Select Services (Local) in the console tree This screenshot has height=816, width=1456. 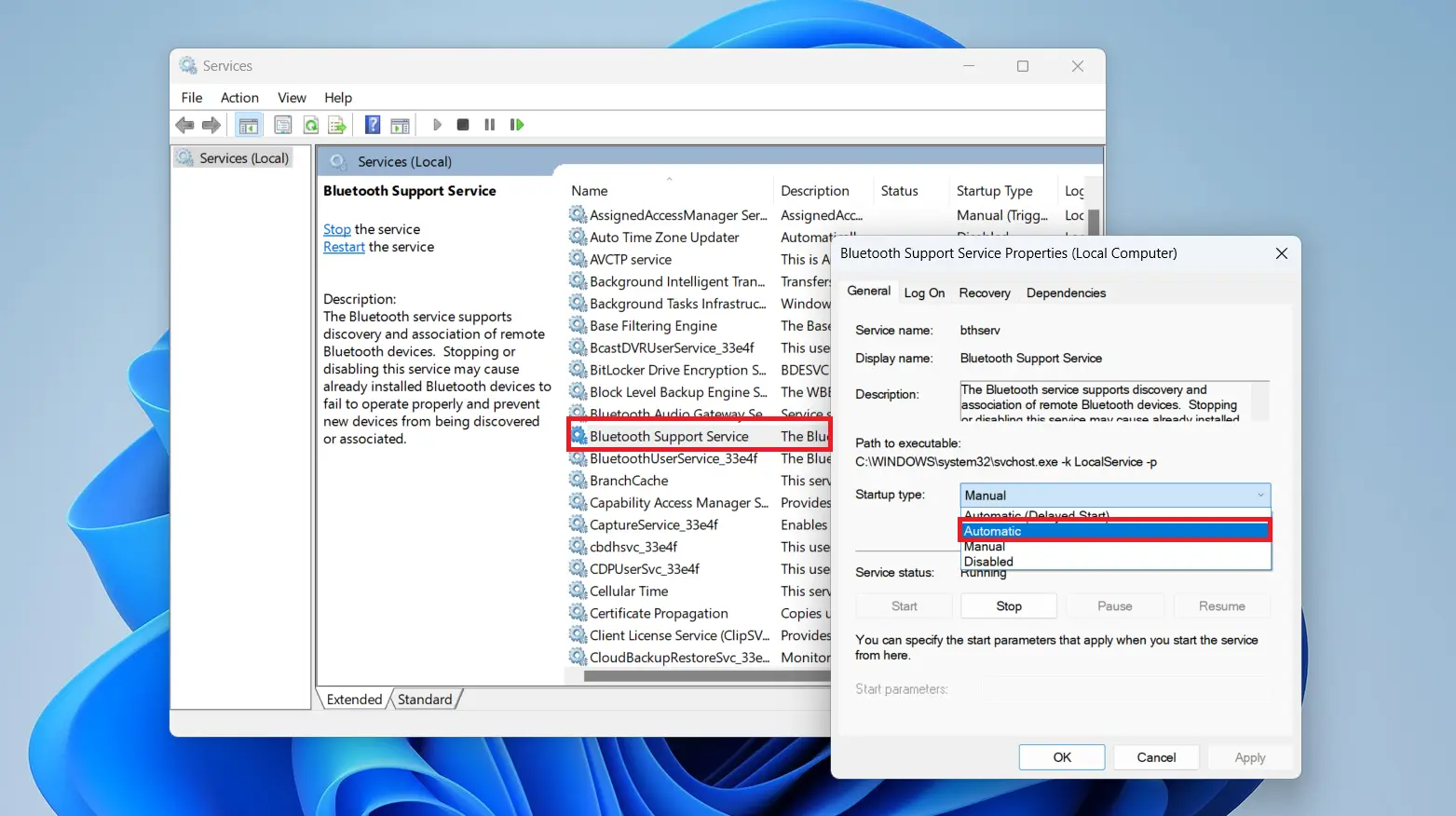click(x=243, y=158)
